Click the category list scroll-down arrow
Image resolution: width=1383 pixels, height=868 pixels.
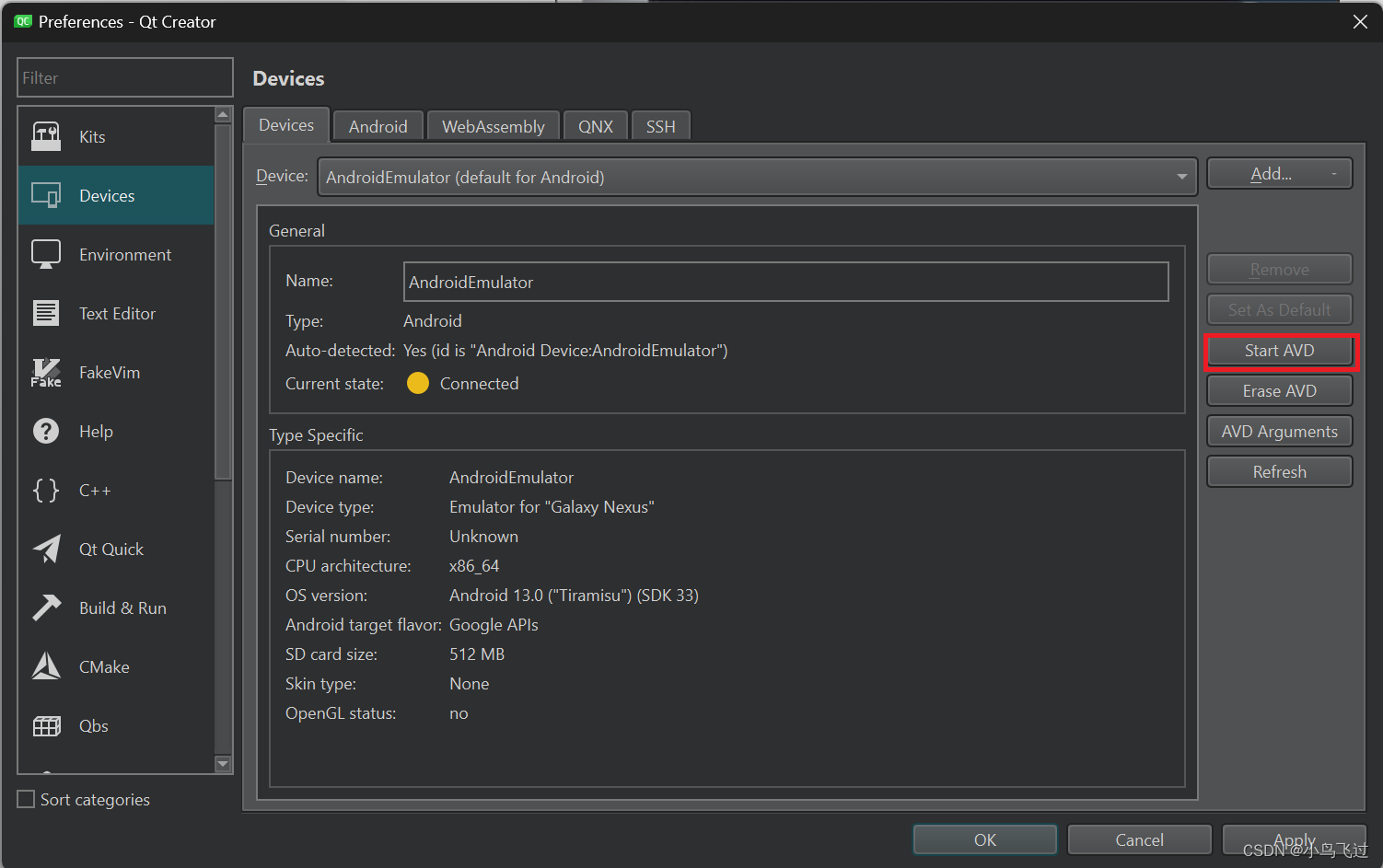pos(223,763)
